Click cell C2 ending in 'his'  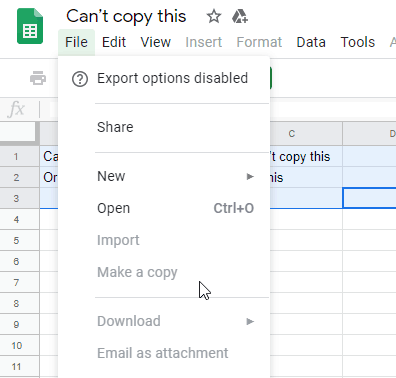coord(306,177)
